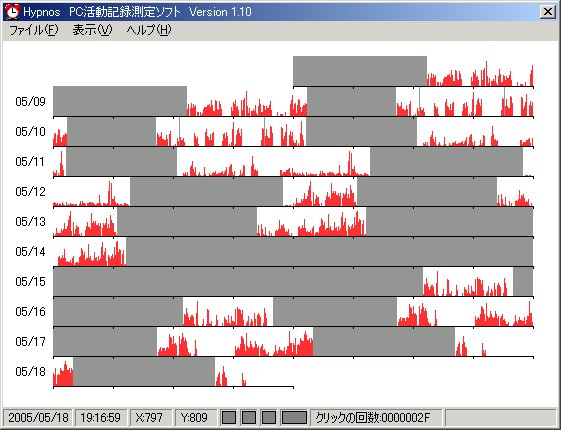Image resolution: width=561 pixels, height=430 pixels.
Task: Click the 19:16:59 time status field
Action: coord(101,417)
